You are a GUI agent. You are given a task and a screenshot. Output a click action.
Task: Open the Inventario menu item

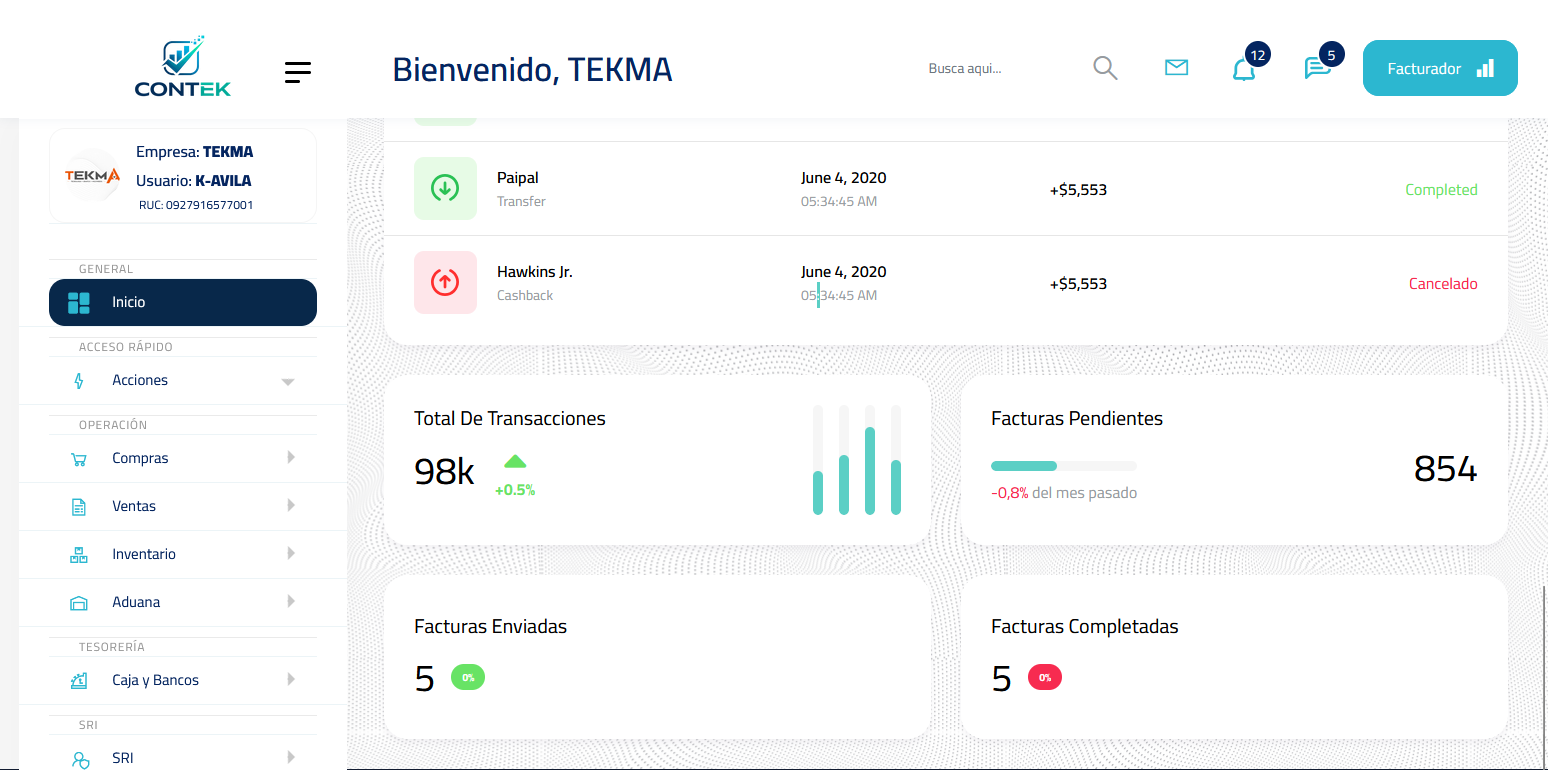[x=144, y=554]
